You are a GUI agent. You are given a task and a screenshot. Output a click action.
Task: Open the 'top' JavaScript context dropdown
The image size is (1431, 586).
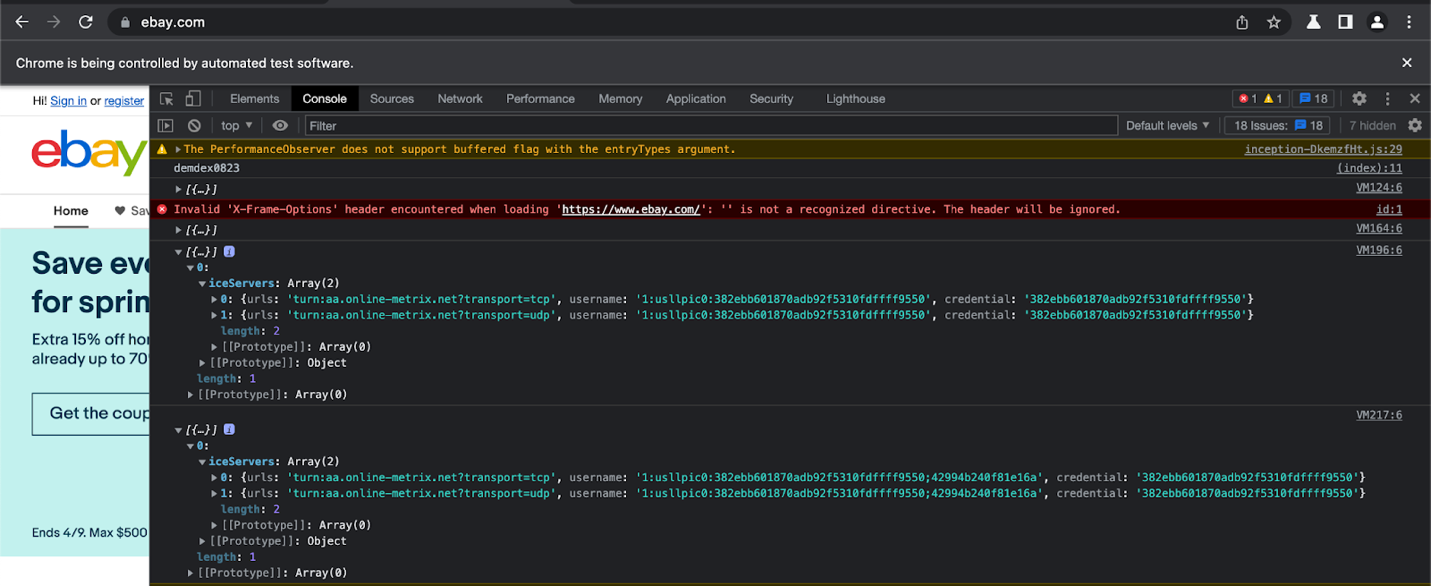point(237,126)
